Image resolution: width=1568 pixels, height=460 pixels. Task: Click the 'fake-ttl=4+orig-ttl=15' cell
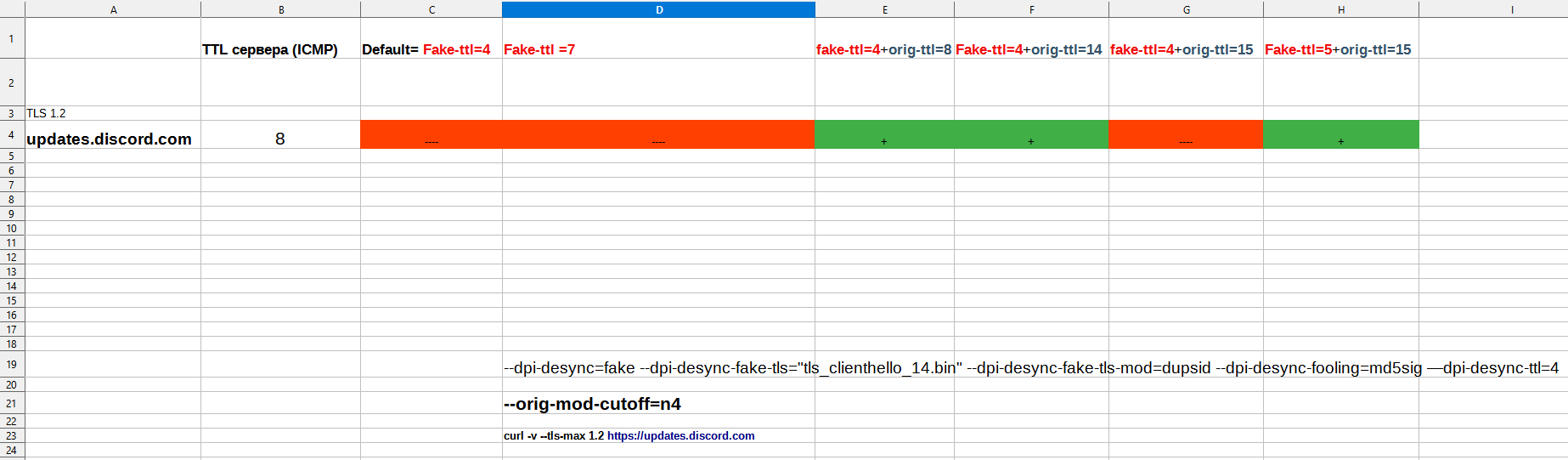[1186, 38]
